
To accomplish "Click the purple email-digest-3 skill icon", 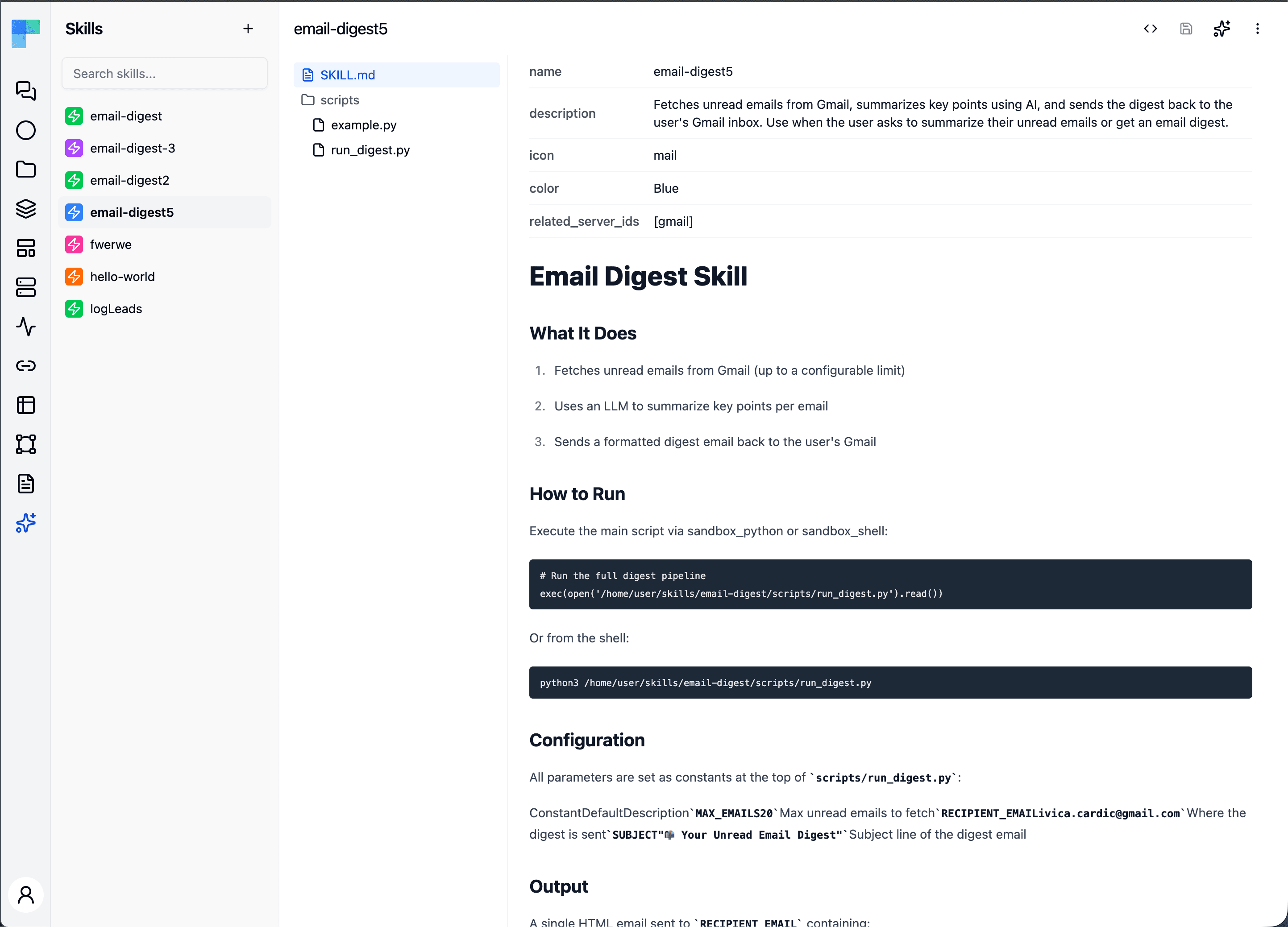I will pos(74,148).
